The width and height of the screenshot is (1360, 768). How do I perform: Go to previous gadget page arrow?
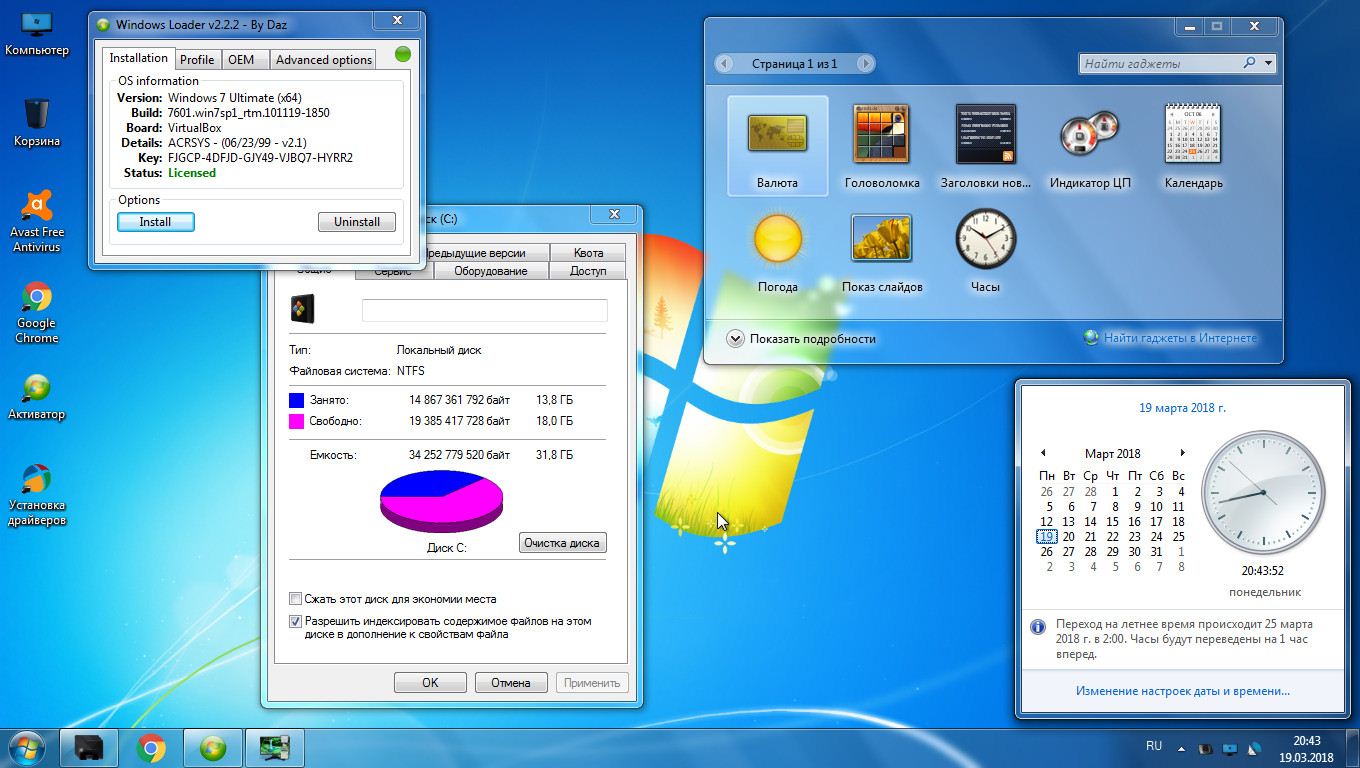(725, 64)
